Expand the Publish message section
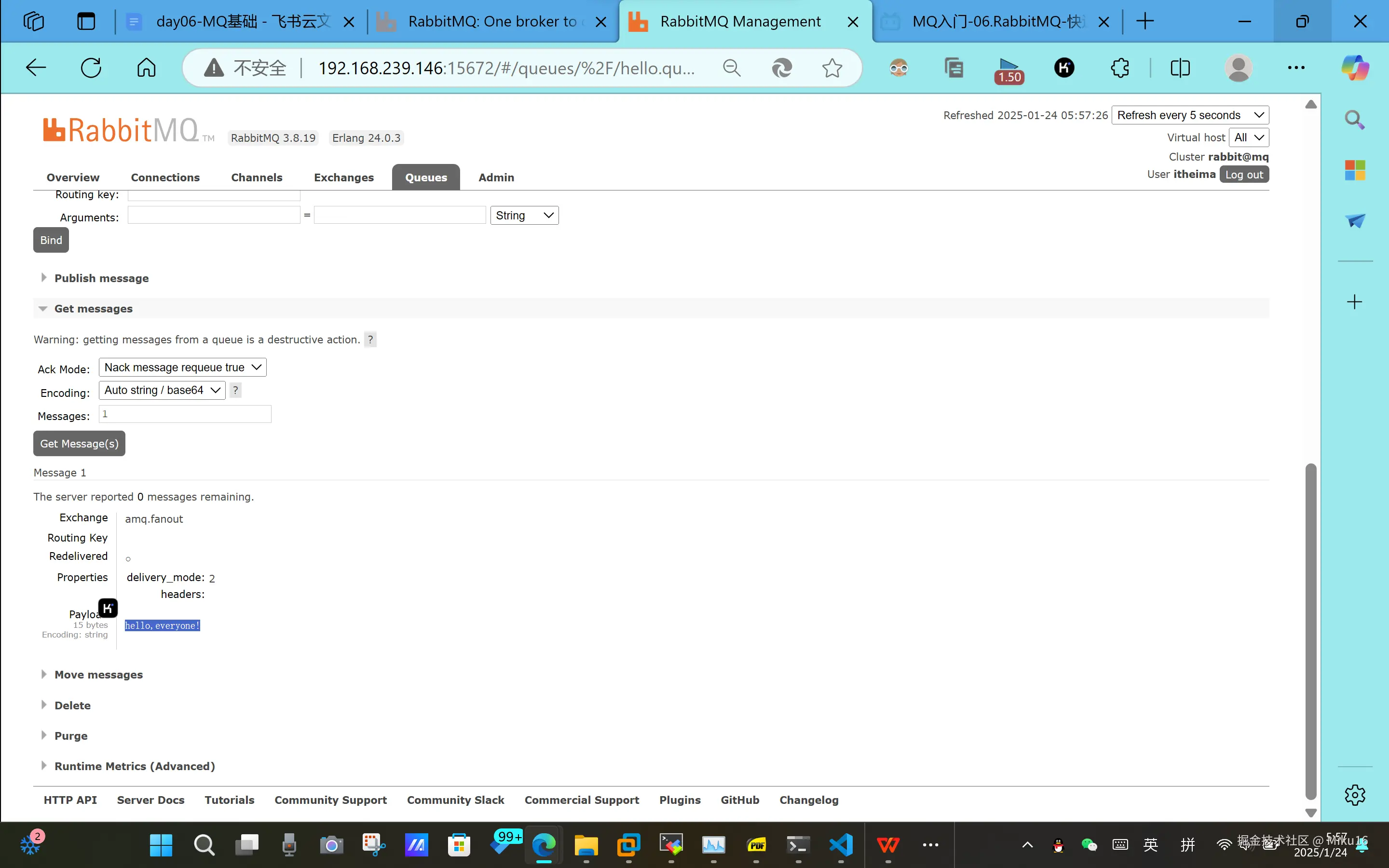This screenshot has height=868, width=1389. pos(101,278)
